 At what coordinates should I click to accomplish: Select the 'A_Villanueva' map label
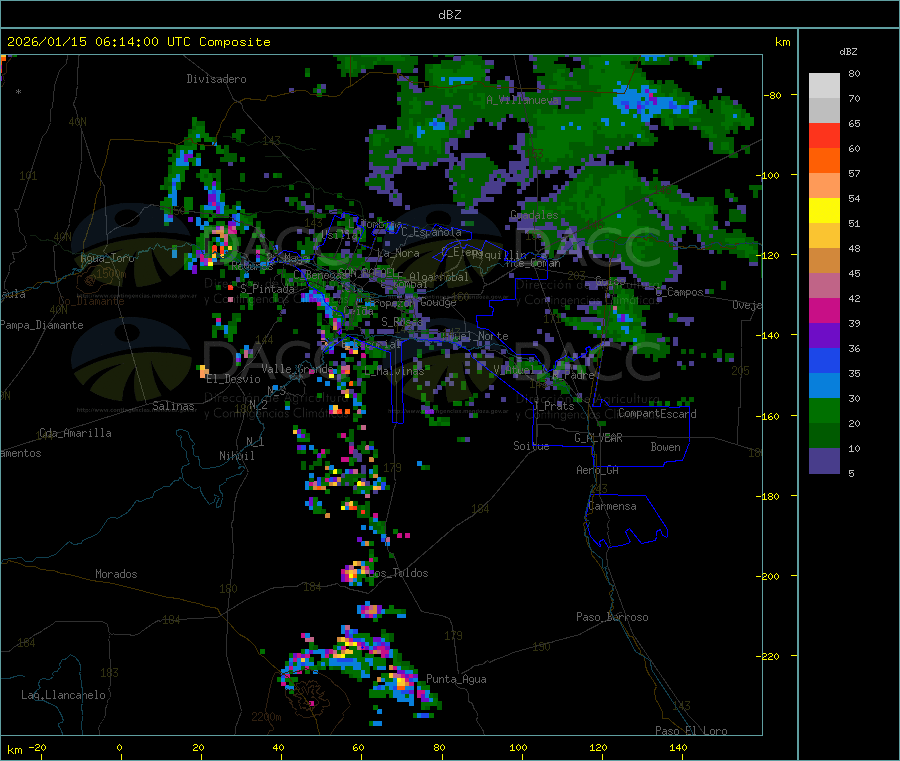[x=522, y=100]
